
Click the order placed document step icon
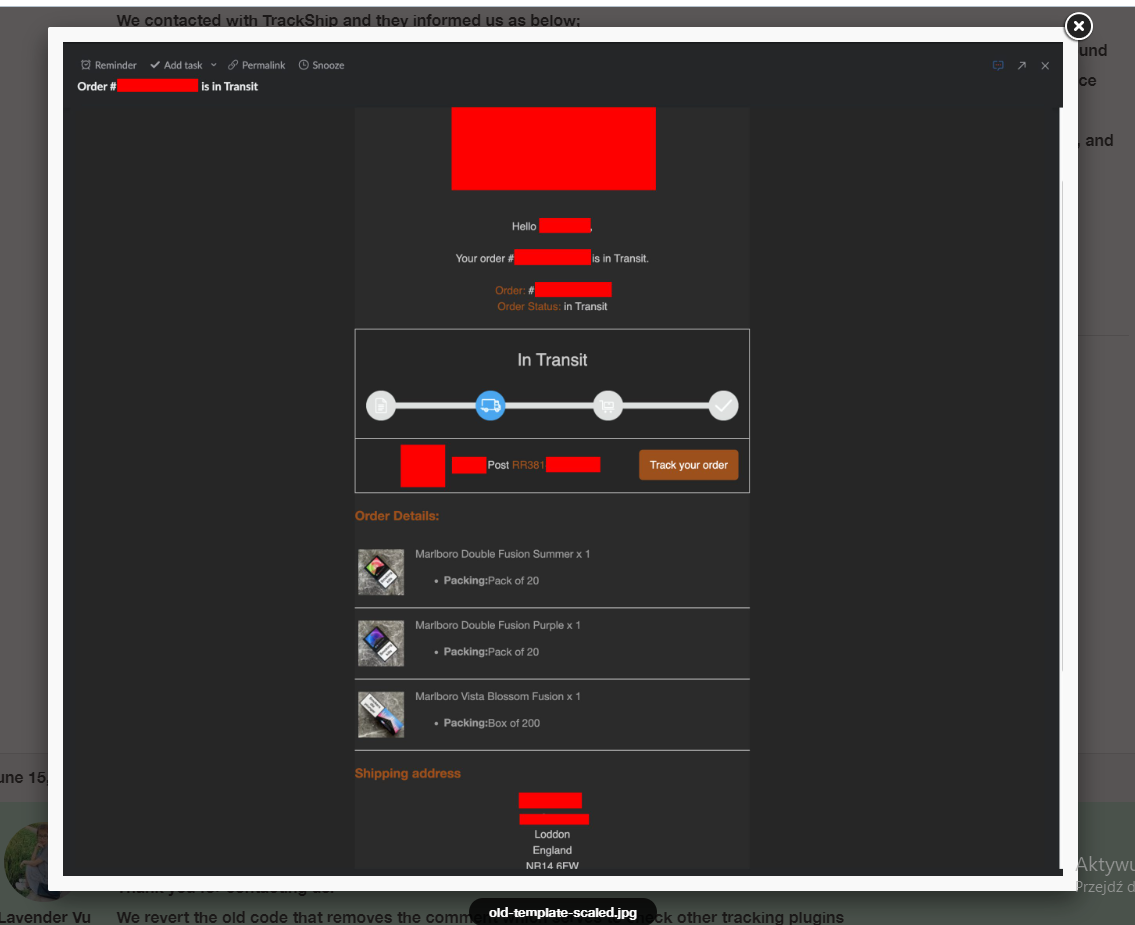(381, 405)
